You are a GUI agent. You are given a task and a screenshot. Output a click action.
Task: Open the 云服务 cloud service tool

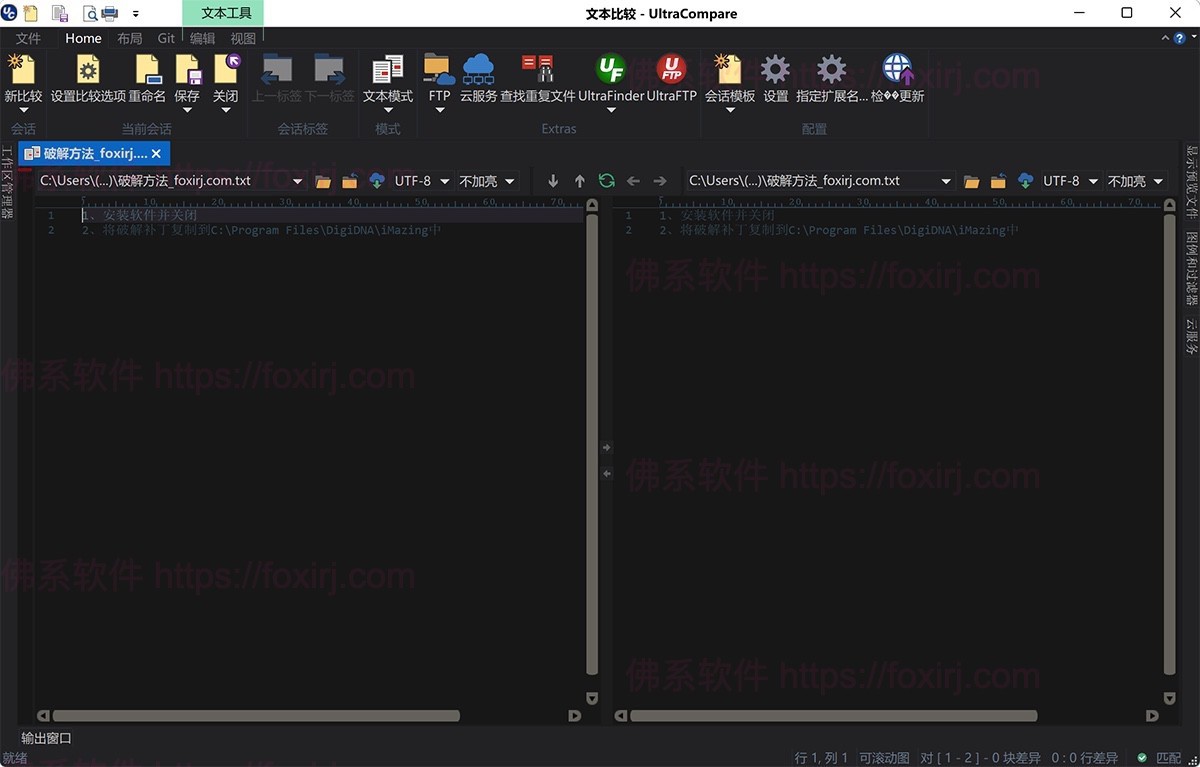(478, 71)
